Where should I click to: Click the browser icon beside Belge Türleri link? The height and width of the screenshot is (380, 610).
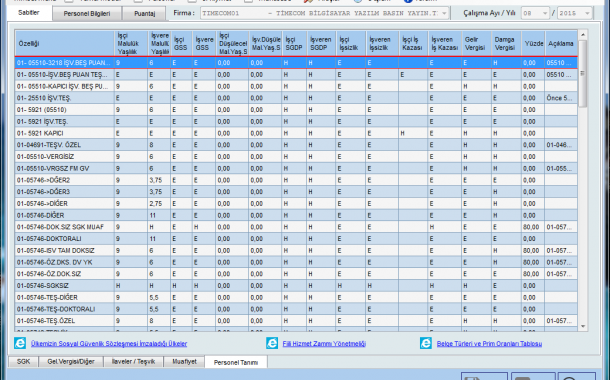426,343
